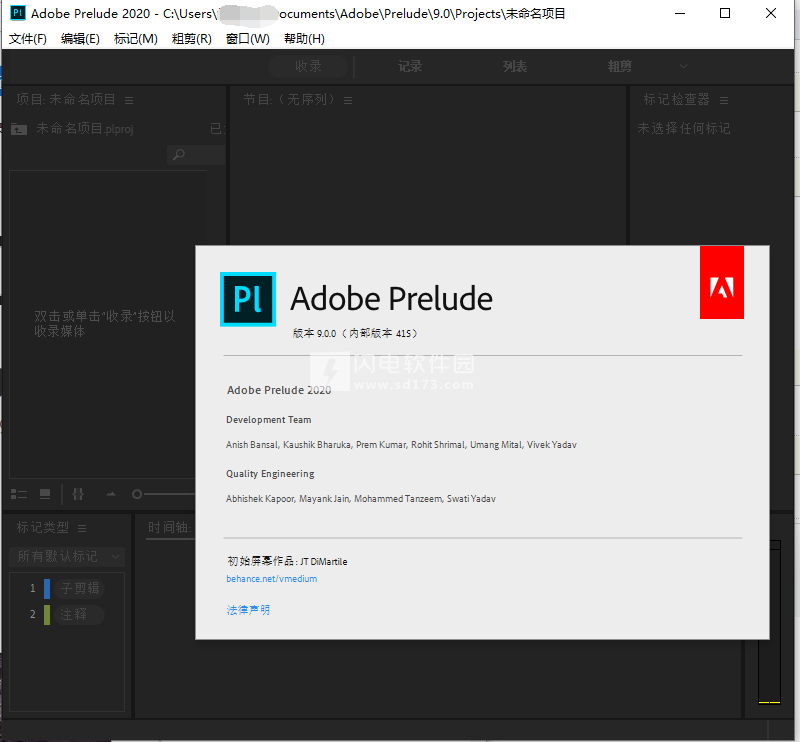The width and height of the screenshot is (800, 742).
Task: Click the Prelude Pl logo in dialog
Action: tap(247, 299)
